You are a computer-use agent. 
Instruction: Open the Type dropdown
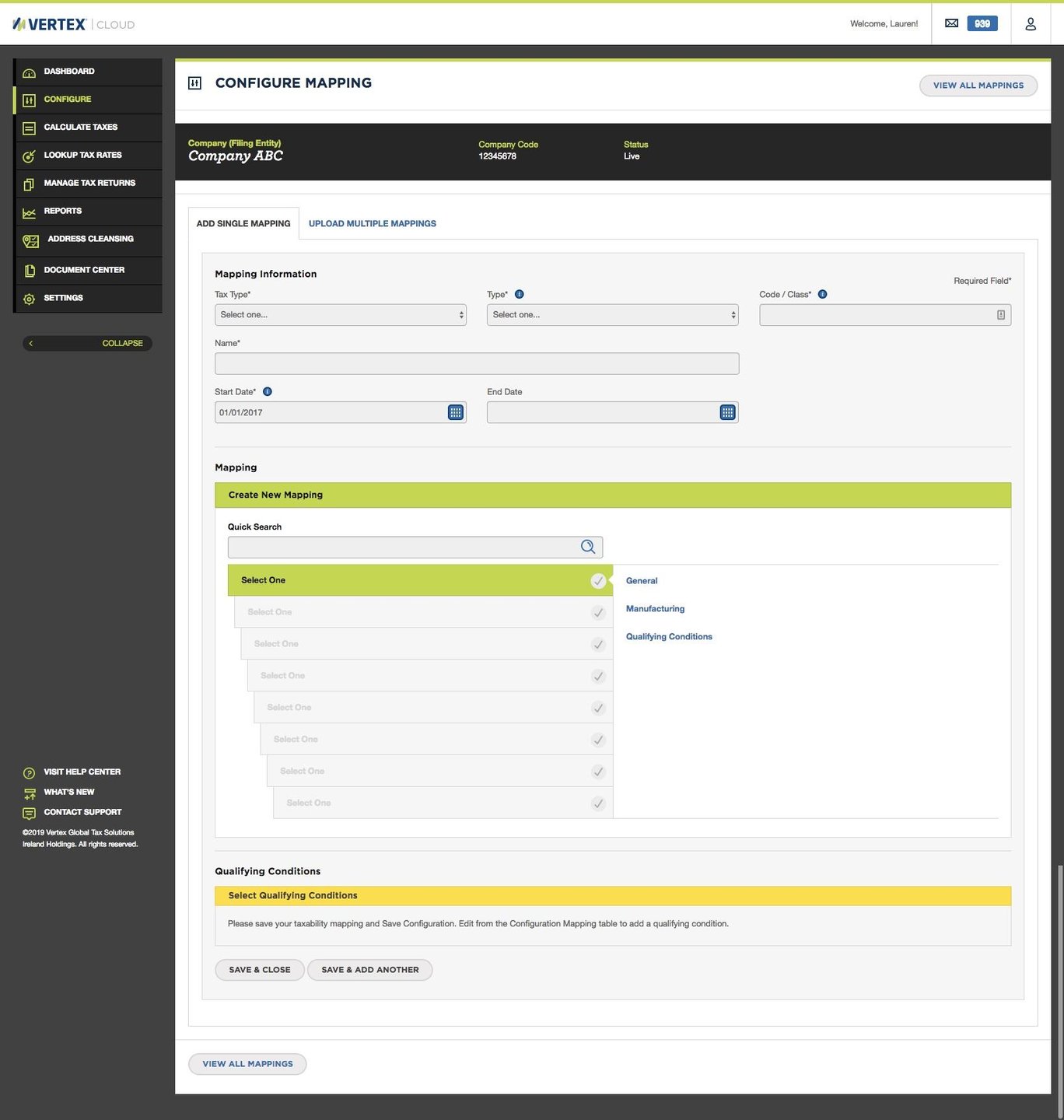pos(613,315)
